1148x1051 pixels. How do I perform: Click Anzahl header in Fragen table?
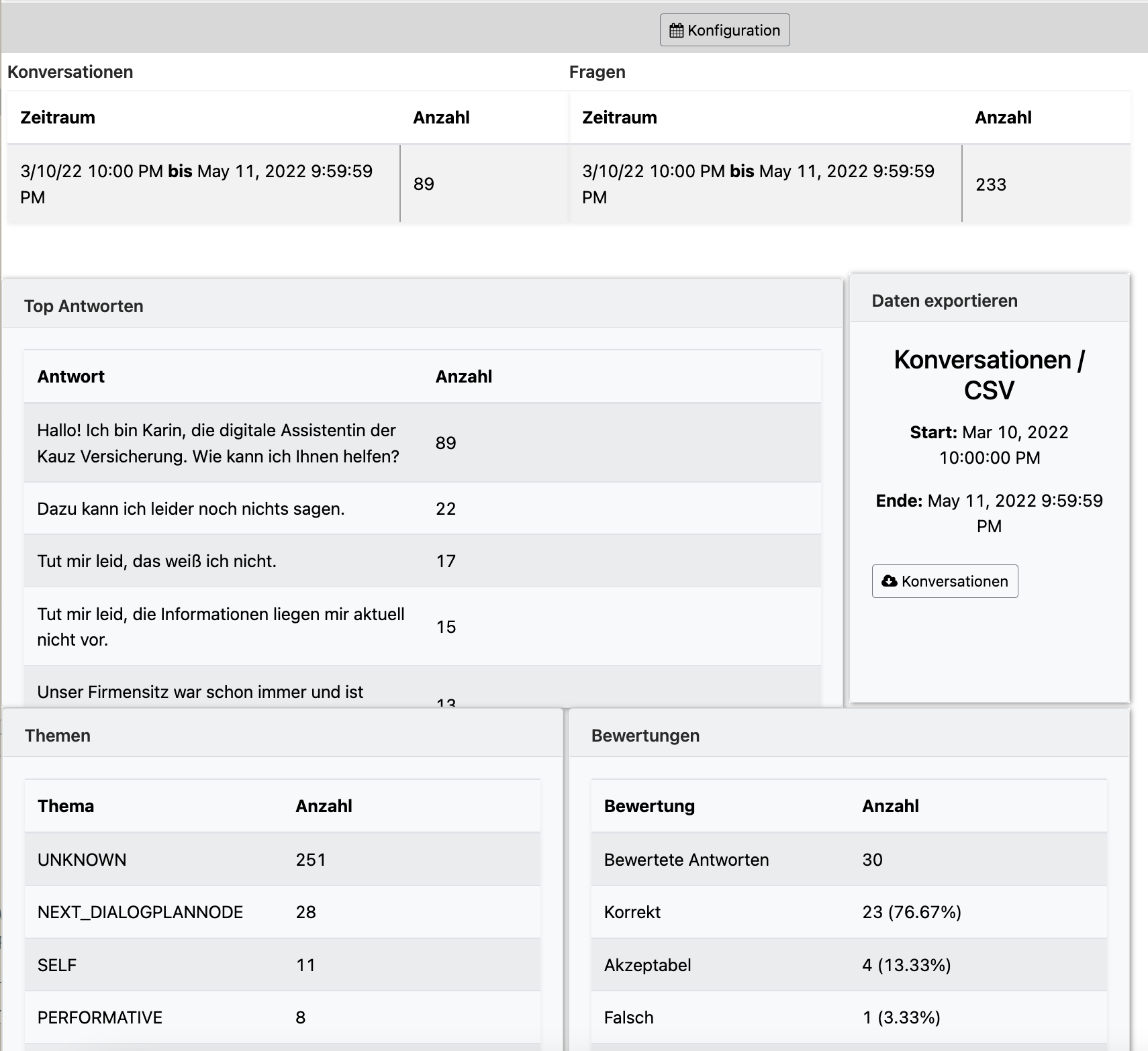coord(1003,117)
